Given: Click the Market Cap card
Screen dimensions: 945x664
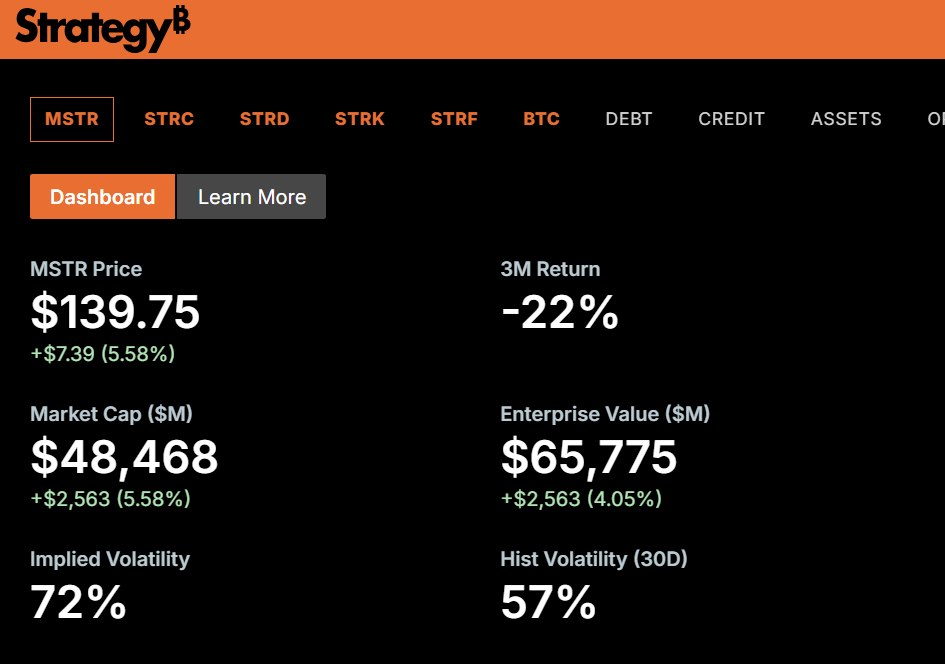Looking at the screenshot, I should [123, 456].
